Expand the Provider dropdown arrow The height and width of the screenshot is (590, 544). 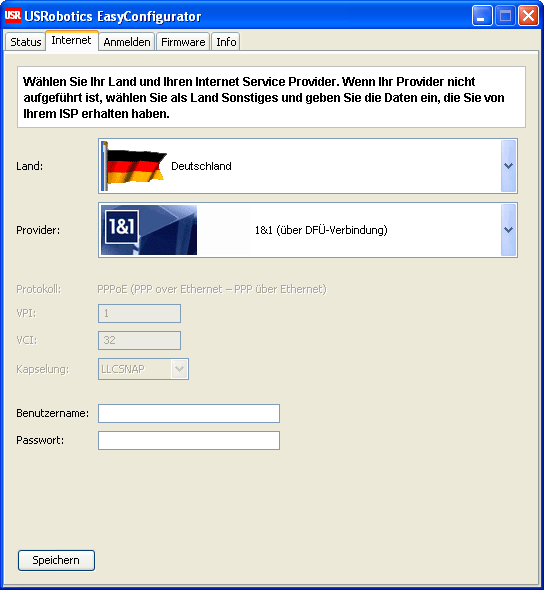(509, 230)
